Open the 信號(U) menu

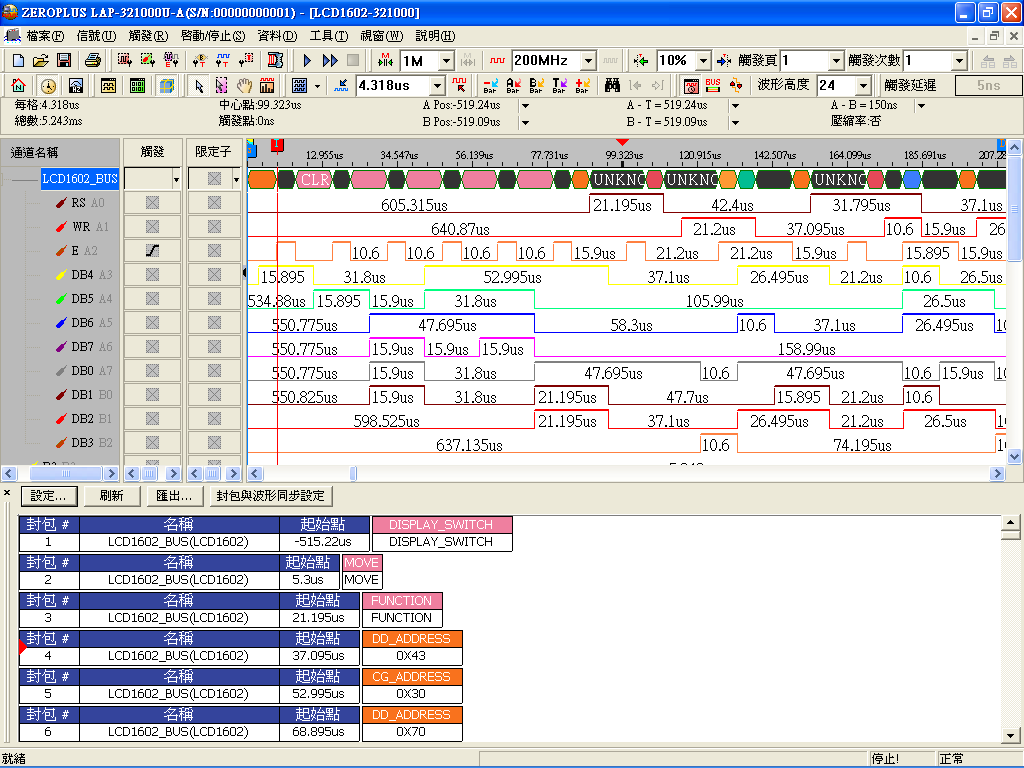tap(96, 36)
